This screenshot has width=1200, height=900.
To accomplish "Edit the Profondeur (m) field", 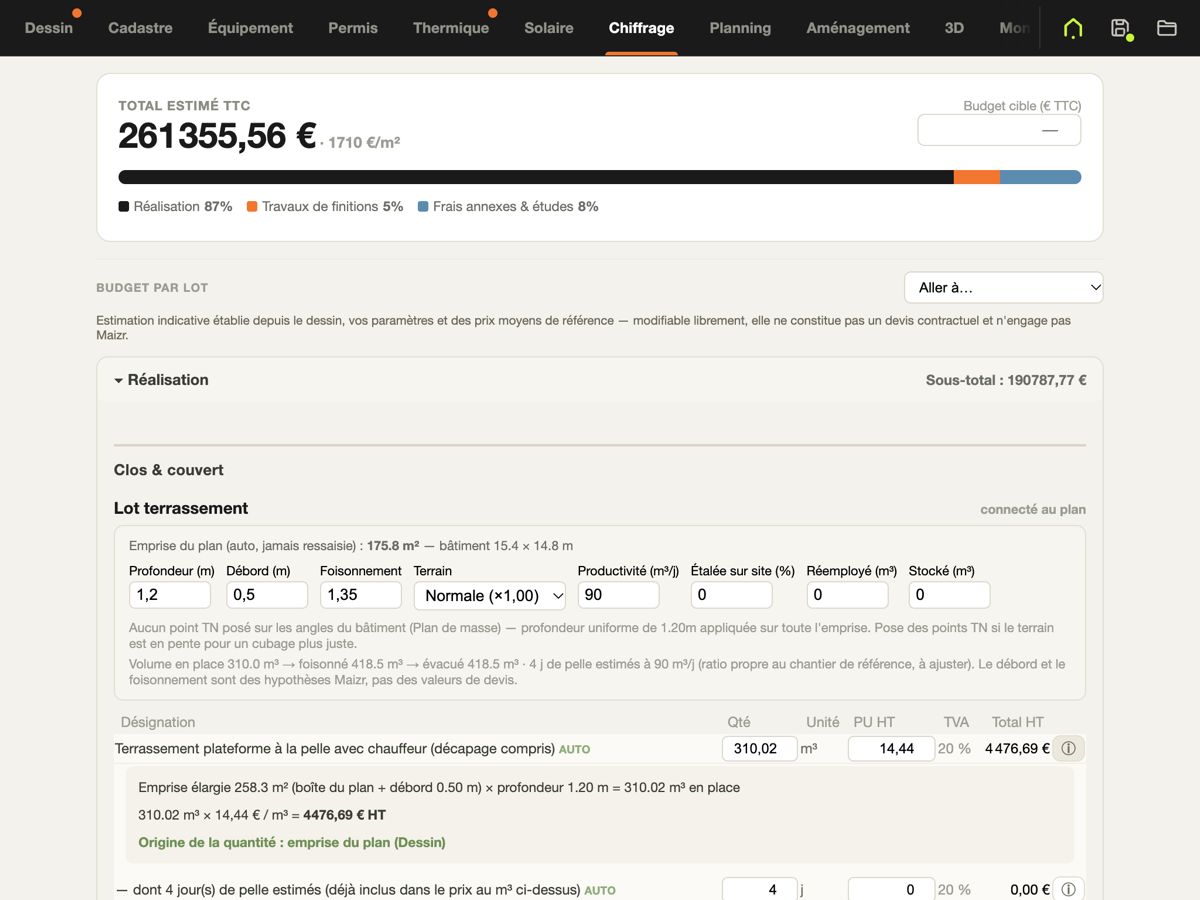I will point(170,595).
